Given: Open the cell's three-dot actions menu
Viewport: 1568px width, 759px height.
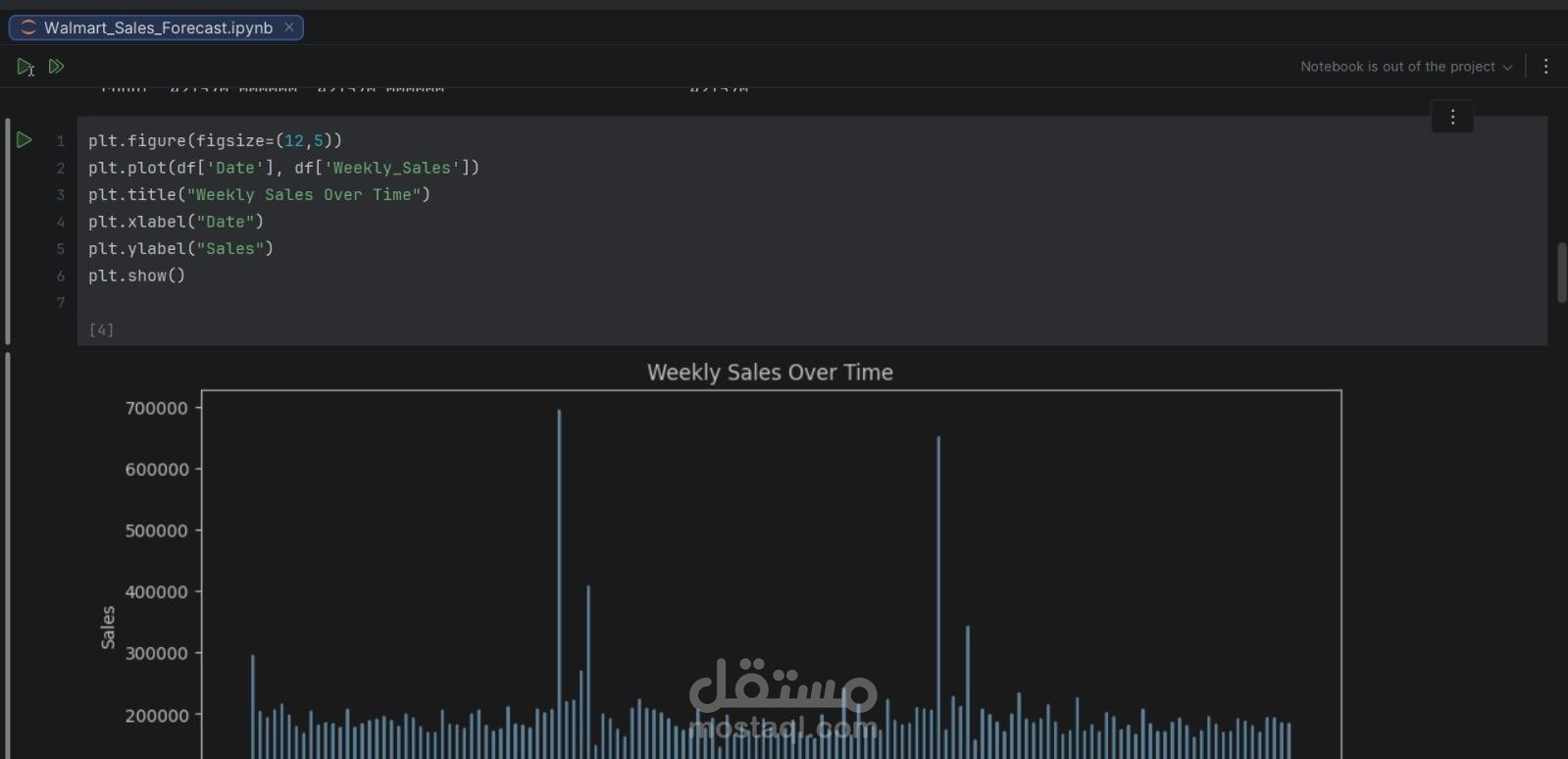Looking at the screenshot, I should [1452, 117].
